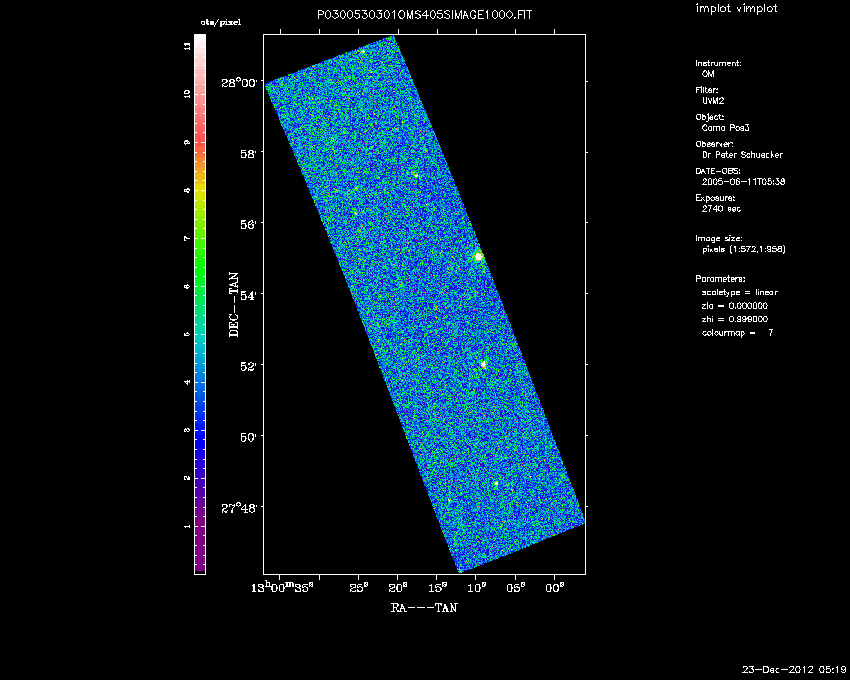The image size is (850, 680).
Task: Click the 'scaletype = linear' parameter
Action: (740, 293)
